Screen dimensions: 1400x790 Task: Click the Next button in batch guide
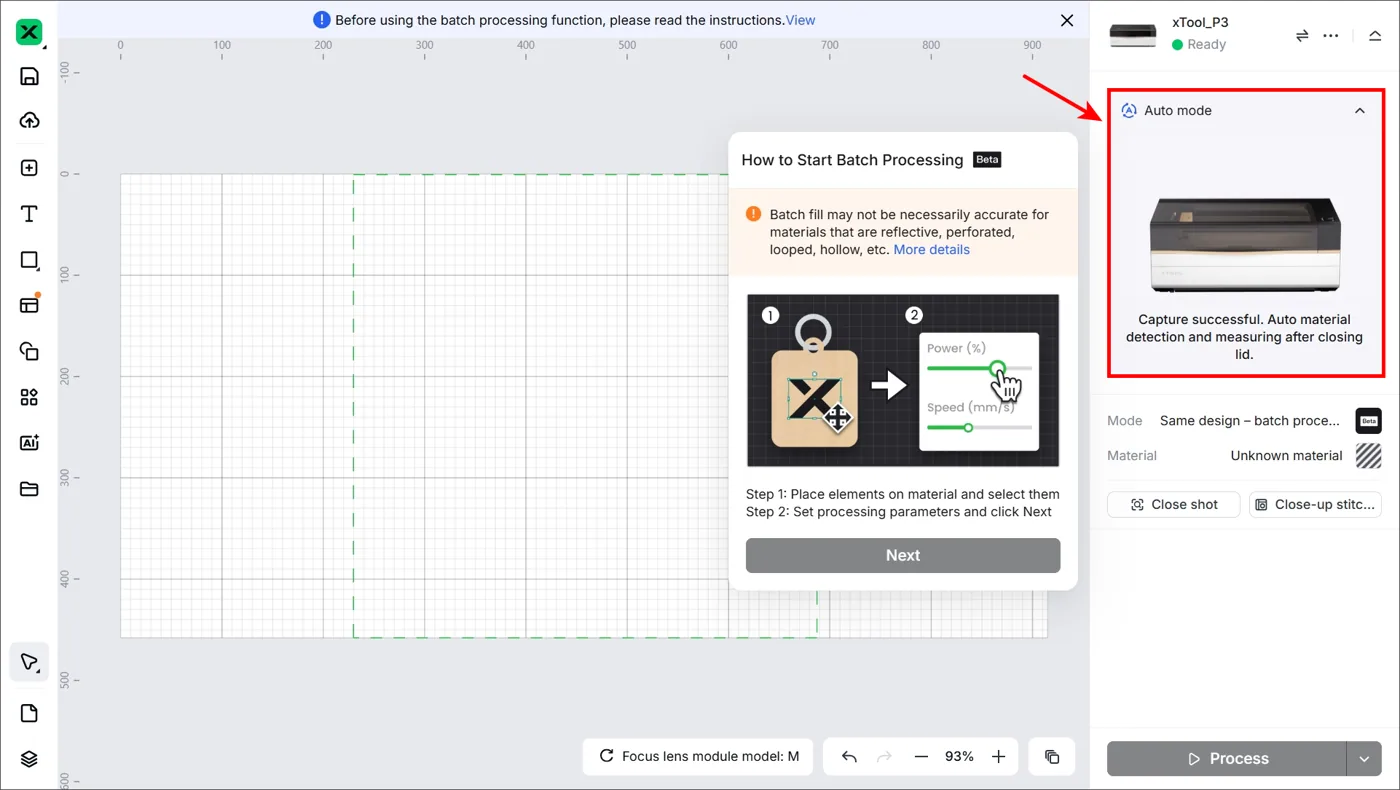pyautogui.click(x=903, y=555)
